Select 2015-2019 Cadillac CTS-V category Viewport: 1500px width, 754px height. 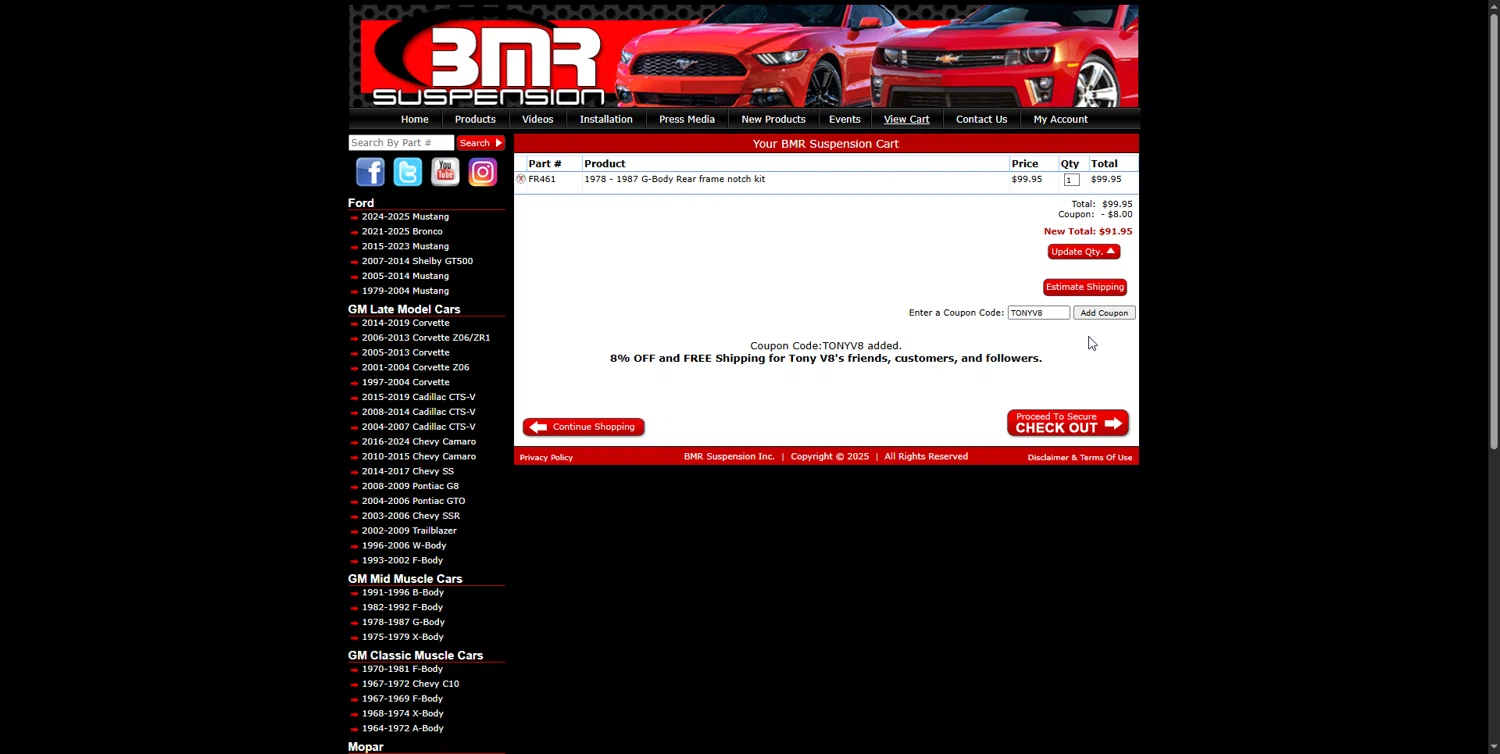pyautogui.click(x=418, y=397)
